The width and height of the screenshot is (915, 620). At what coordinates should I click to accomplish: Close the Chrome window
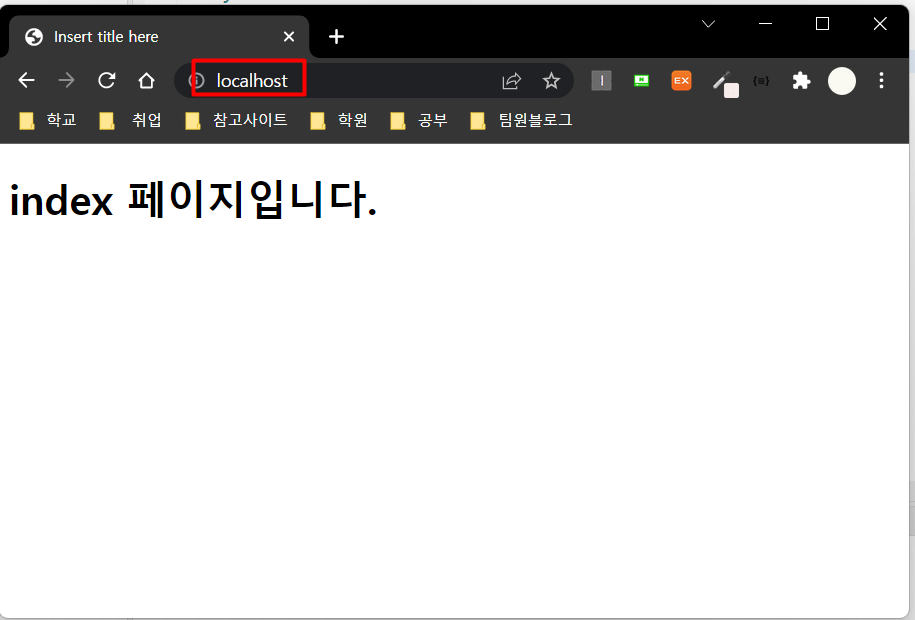pos(879,24)
